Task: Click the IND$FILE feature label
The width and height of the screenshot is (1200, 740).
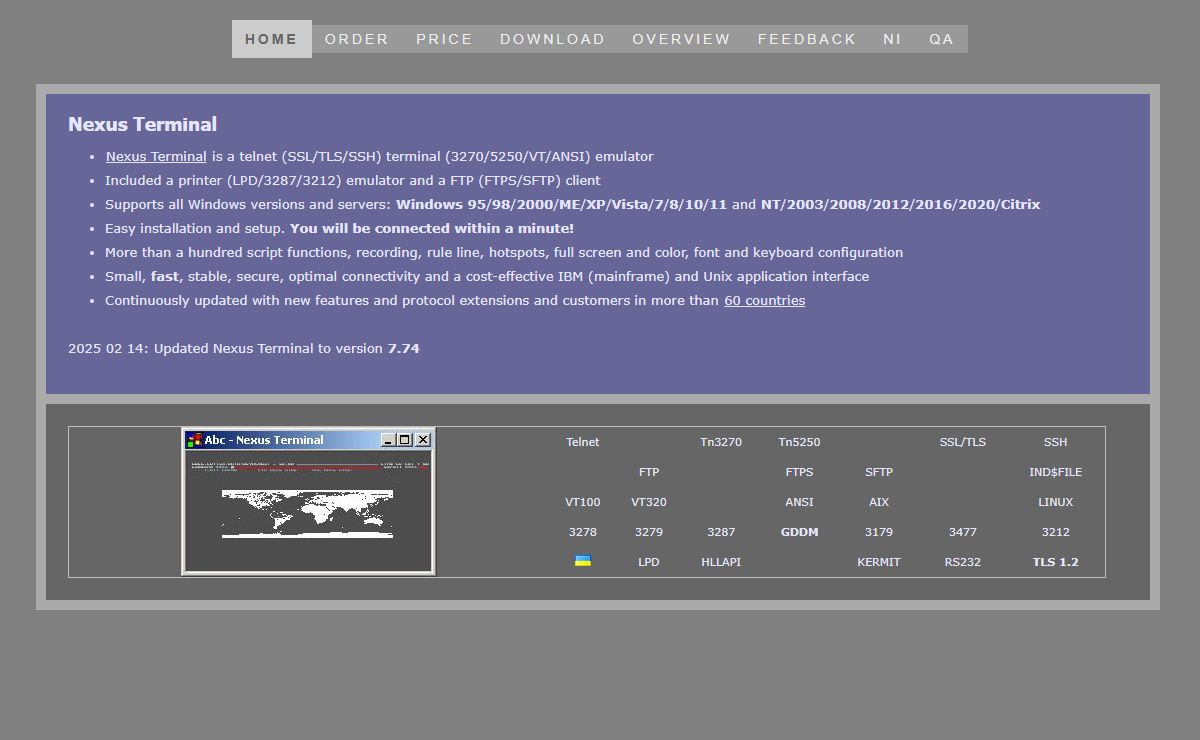Action: pos(1055,472)
